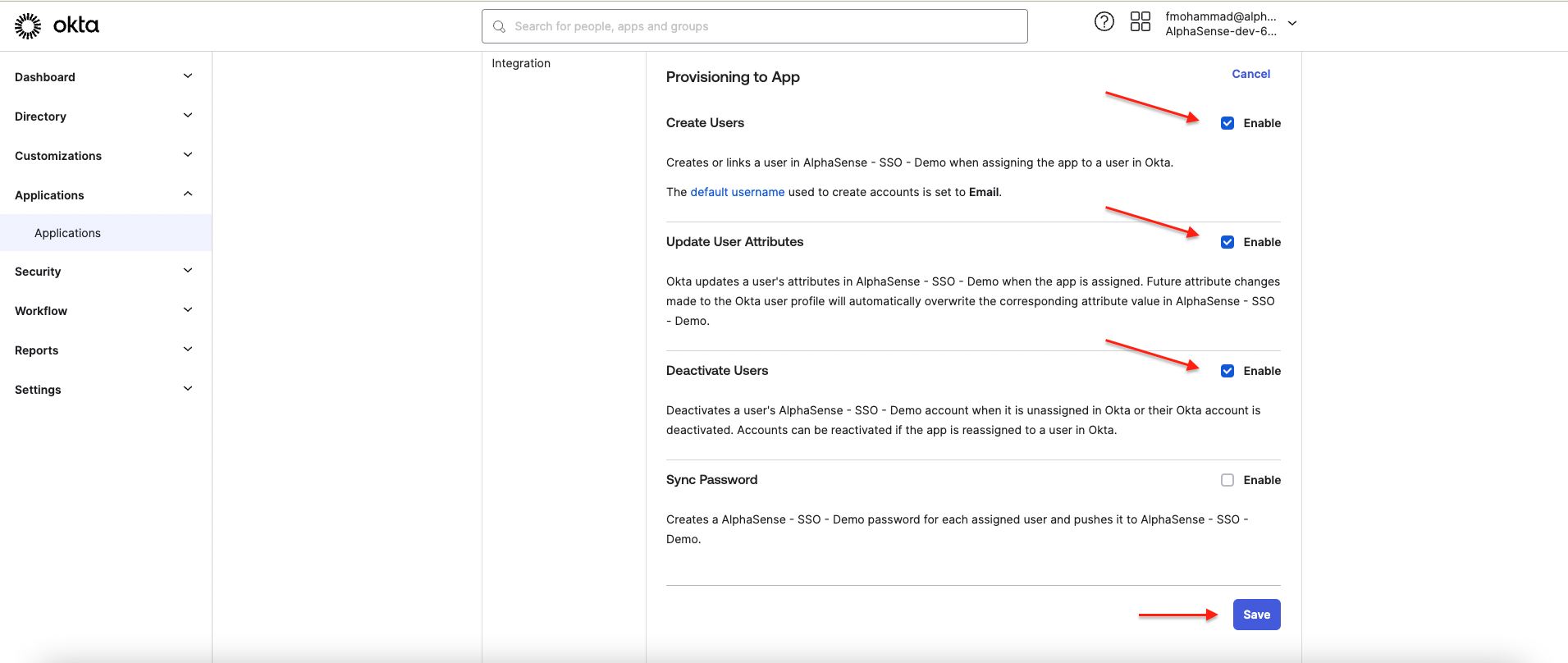
Task: Expand the Workflow menu
Action: (106, 310)
